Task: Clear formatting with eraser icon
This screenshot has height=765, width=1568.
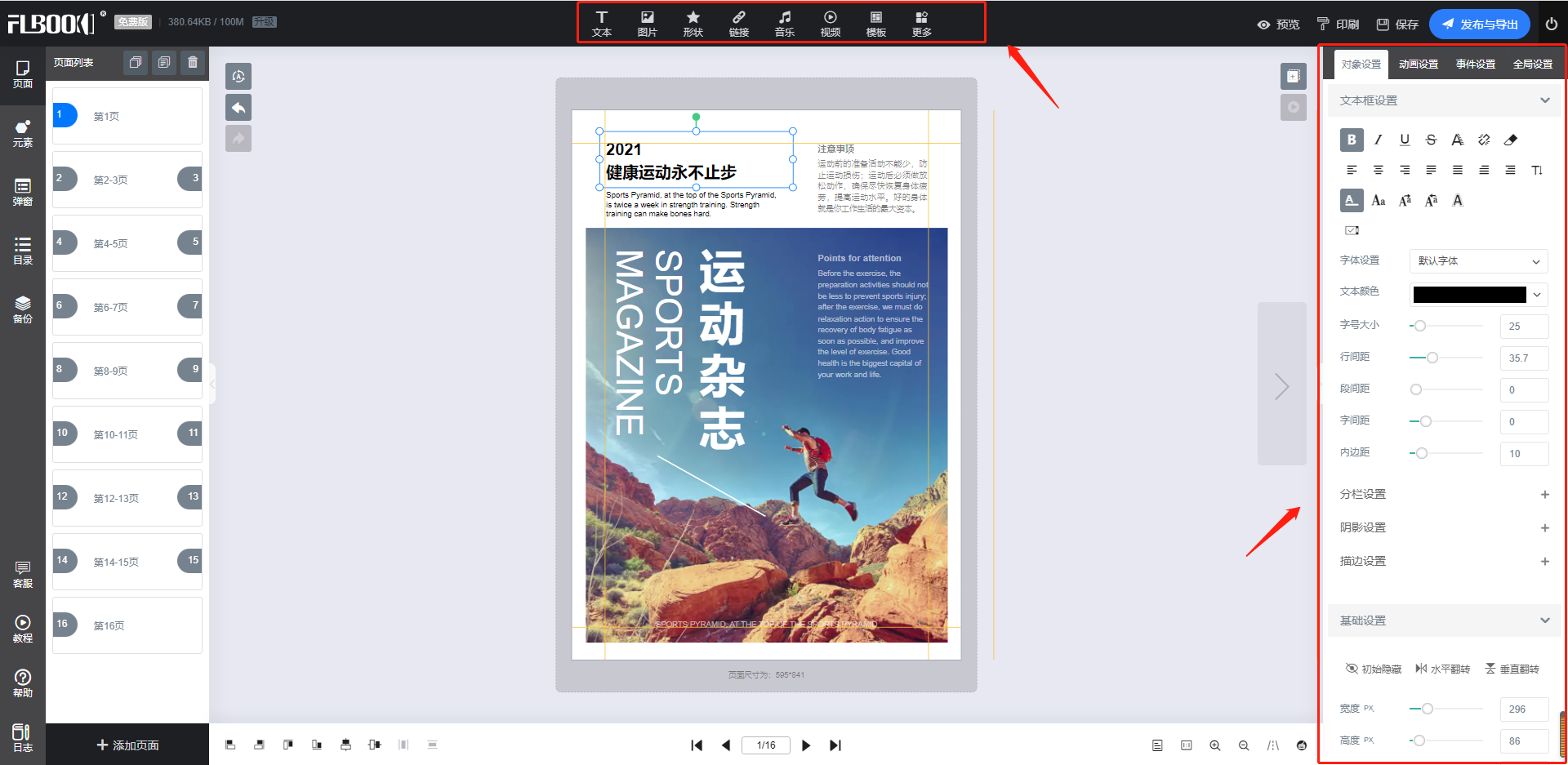Action: (x=1511, y=140)
